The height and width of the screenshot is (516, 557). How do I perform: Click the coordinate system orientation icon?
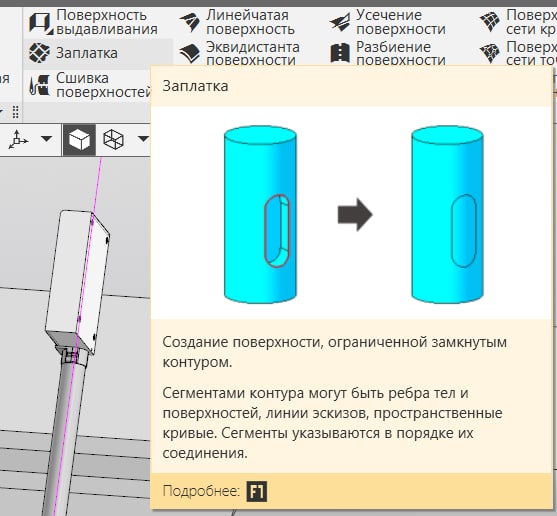18,139
